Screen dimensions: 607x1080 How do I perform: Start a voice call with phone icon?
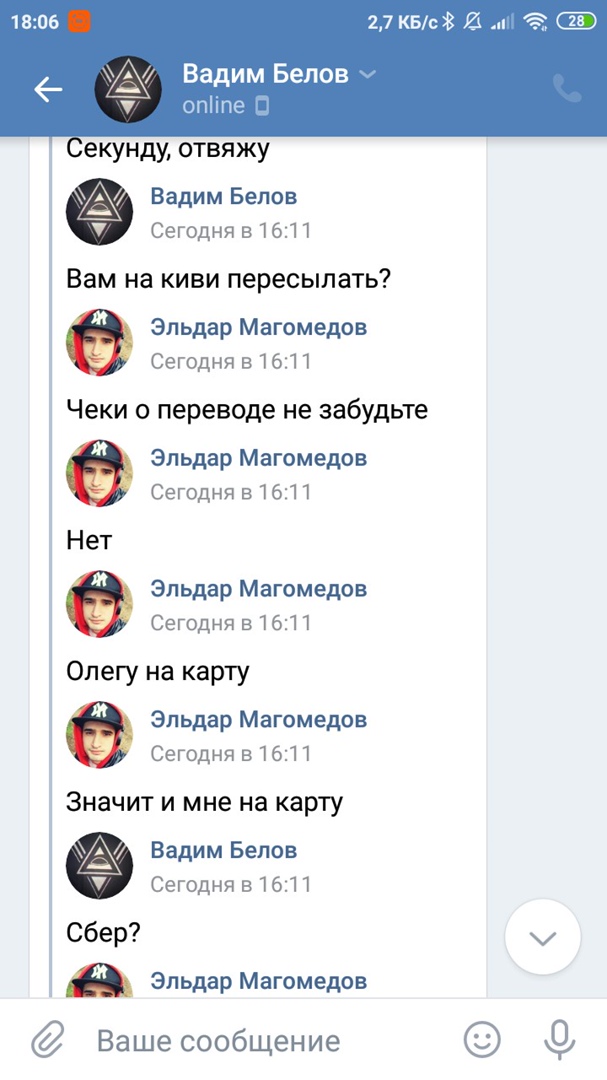[567, 89]
